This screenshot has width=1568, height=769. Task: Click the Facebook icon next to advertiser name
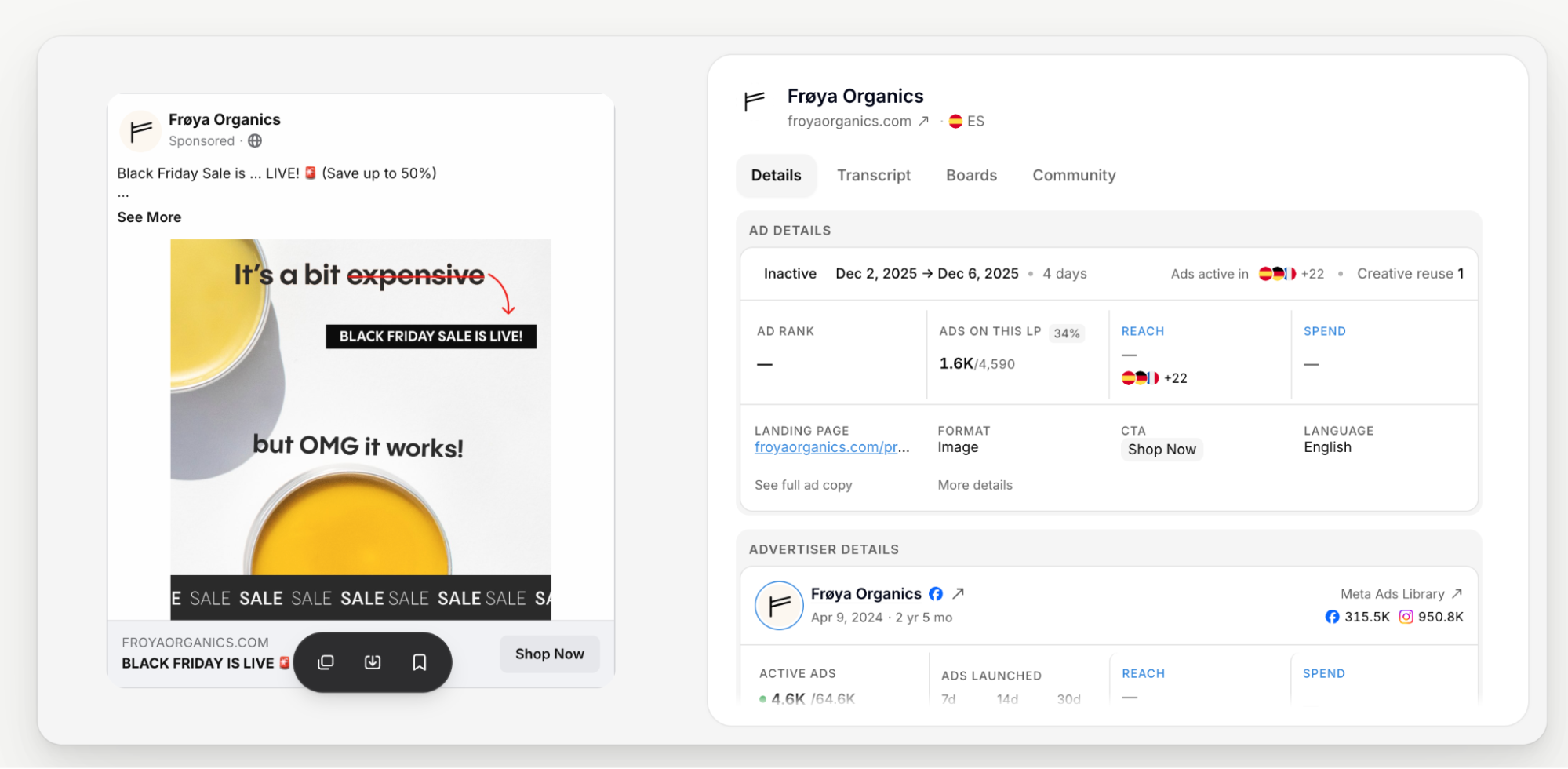click(936, 594)
